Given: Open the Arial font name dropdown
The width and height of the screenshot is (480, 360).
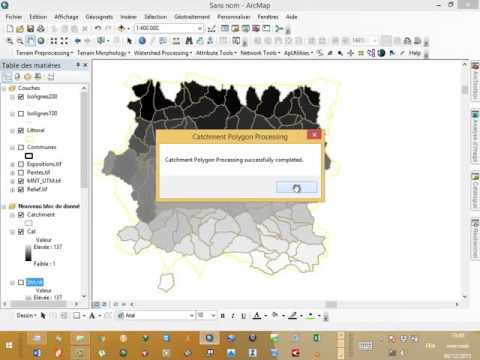Looking at the screenshot, I should click(191, 315).
